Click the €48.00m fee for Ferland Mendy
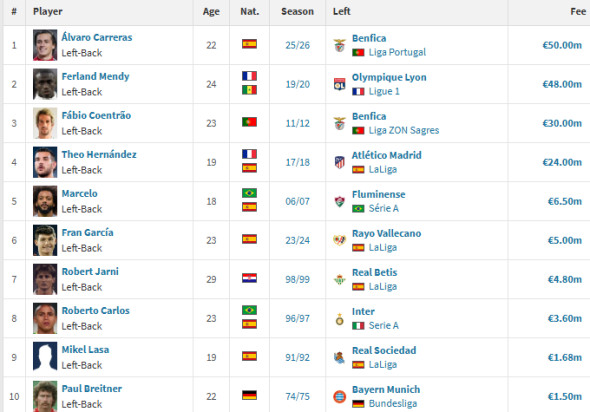 point(562,84)
